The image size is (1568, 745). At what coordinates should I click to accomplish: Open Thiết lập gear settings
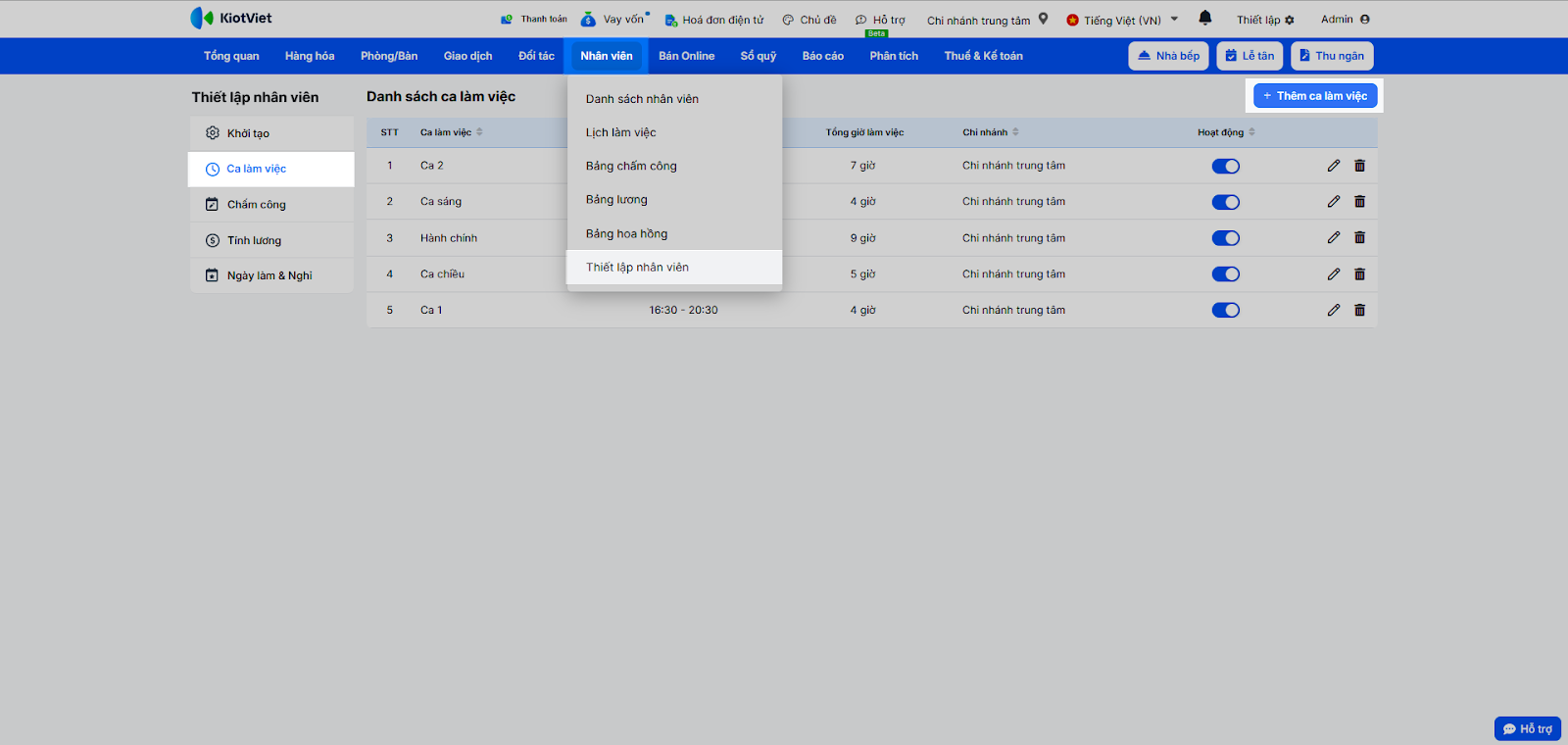coord(1265,20)
